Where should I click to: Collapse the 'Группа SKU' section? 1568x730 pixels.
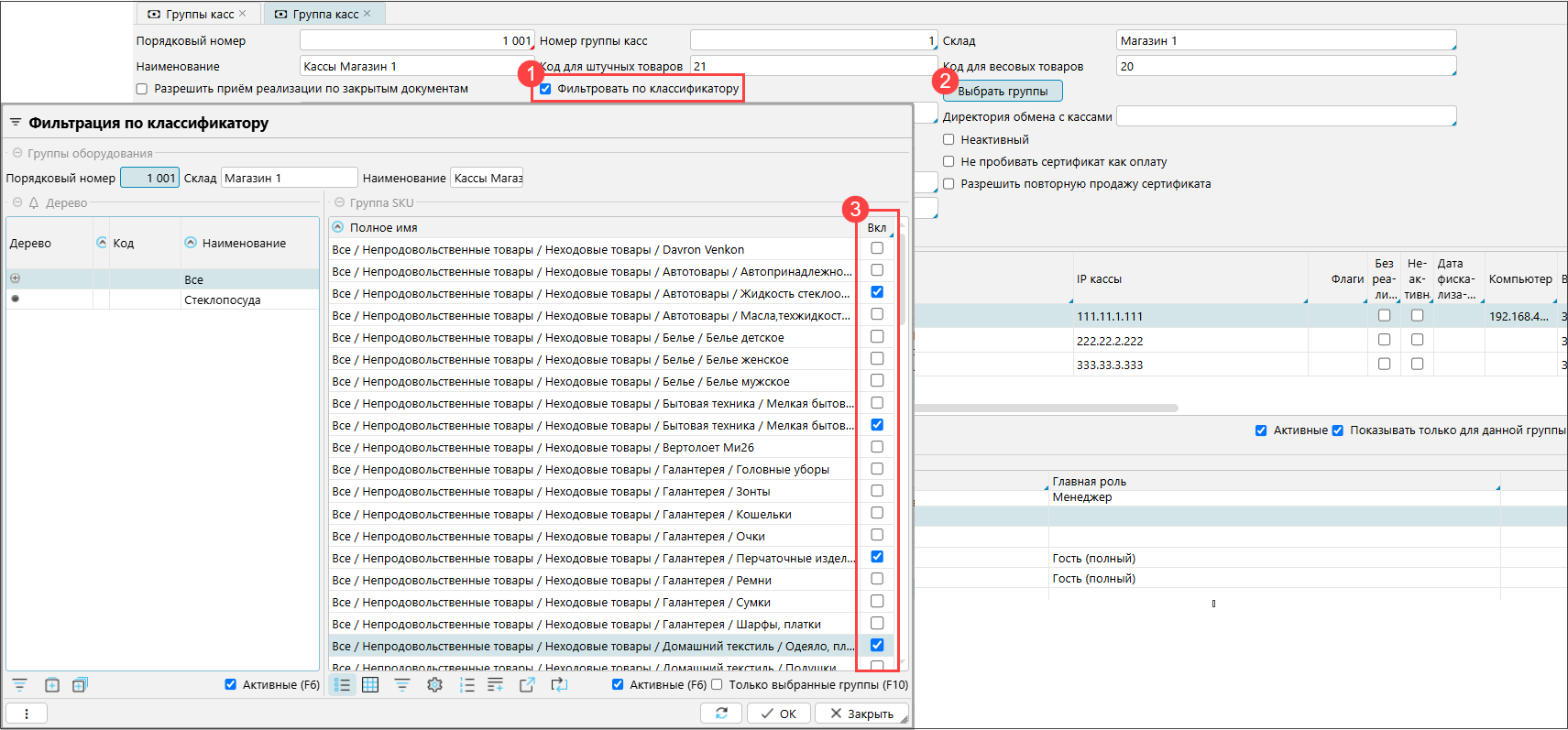(x=339, y=202)
